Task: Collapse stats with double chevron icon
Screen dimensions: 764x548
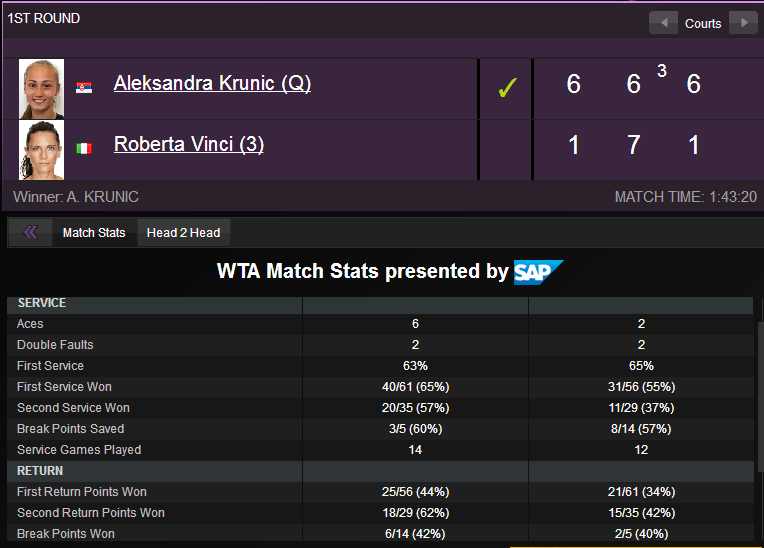Action: click(x=30, y=232)
